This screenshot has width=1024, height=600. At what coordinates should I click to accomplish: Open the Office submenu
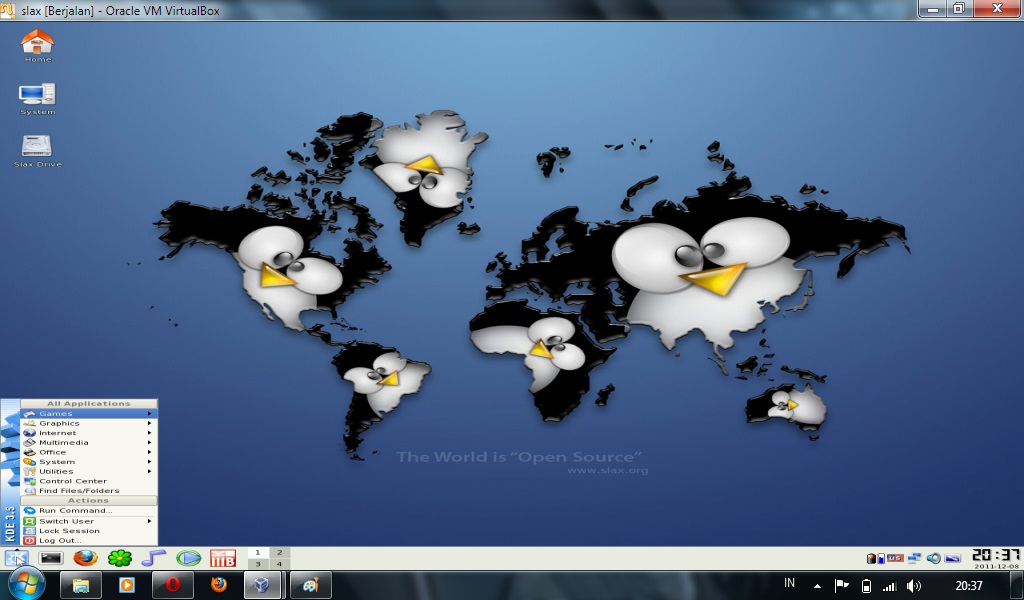pyautogui.click(x=89, y=452)
